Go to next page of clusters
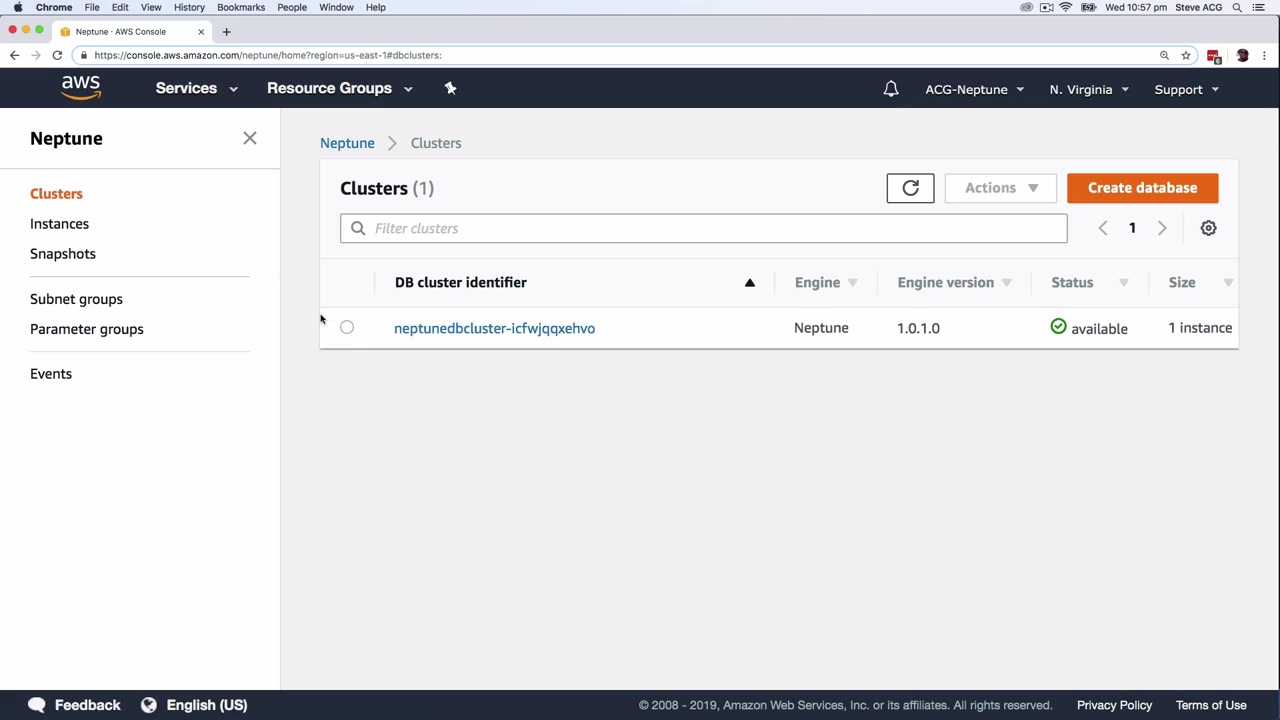1280x720 pixels. point(1162,228)
